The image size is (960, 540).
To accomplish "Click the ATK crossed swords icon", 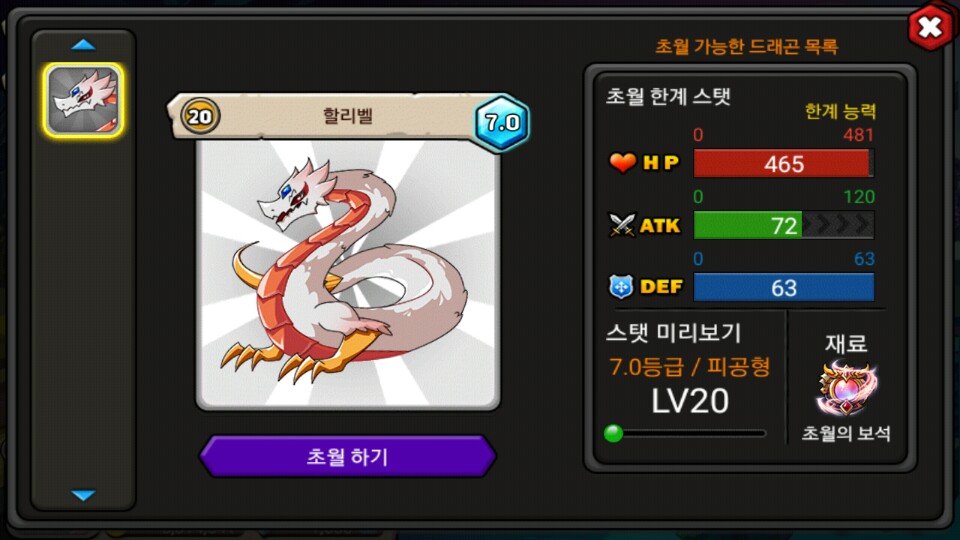I will pyautogui.click(x=622, y=225).
